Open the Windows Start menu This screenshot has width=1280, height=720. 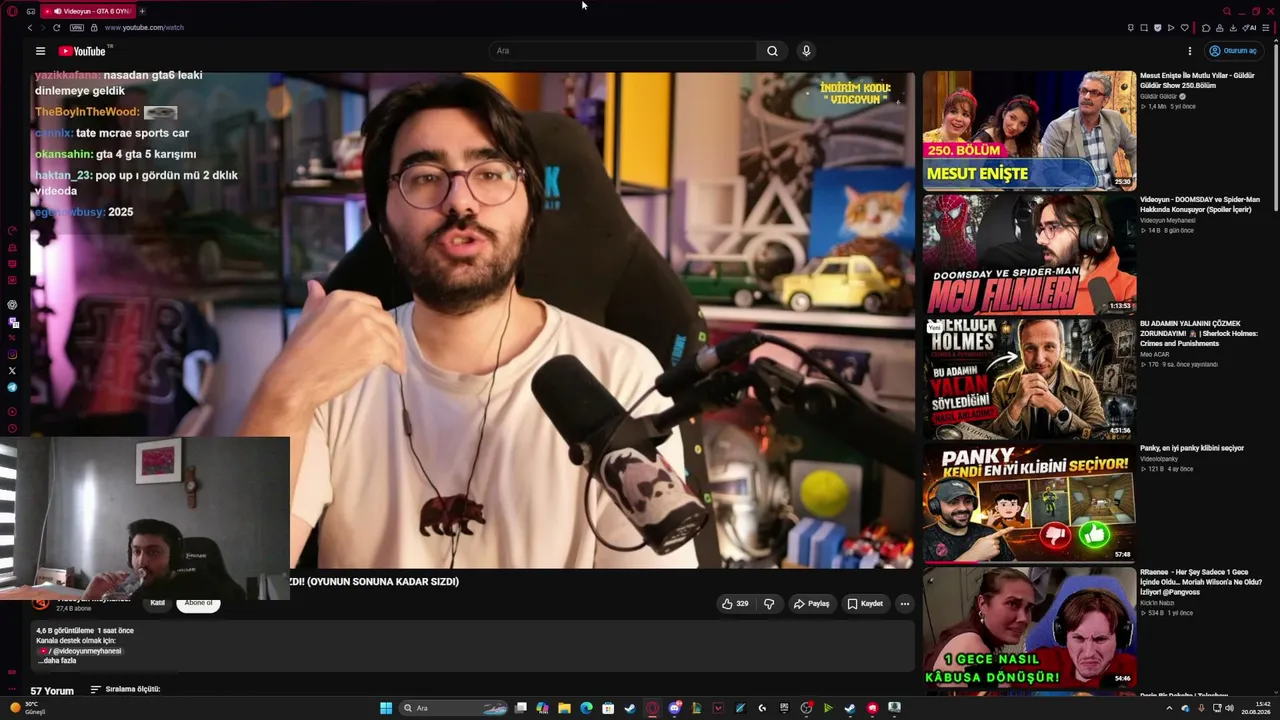pos(386,708)
